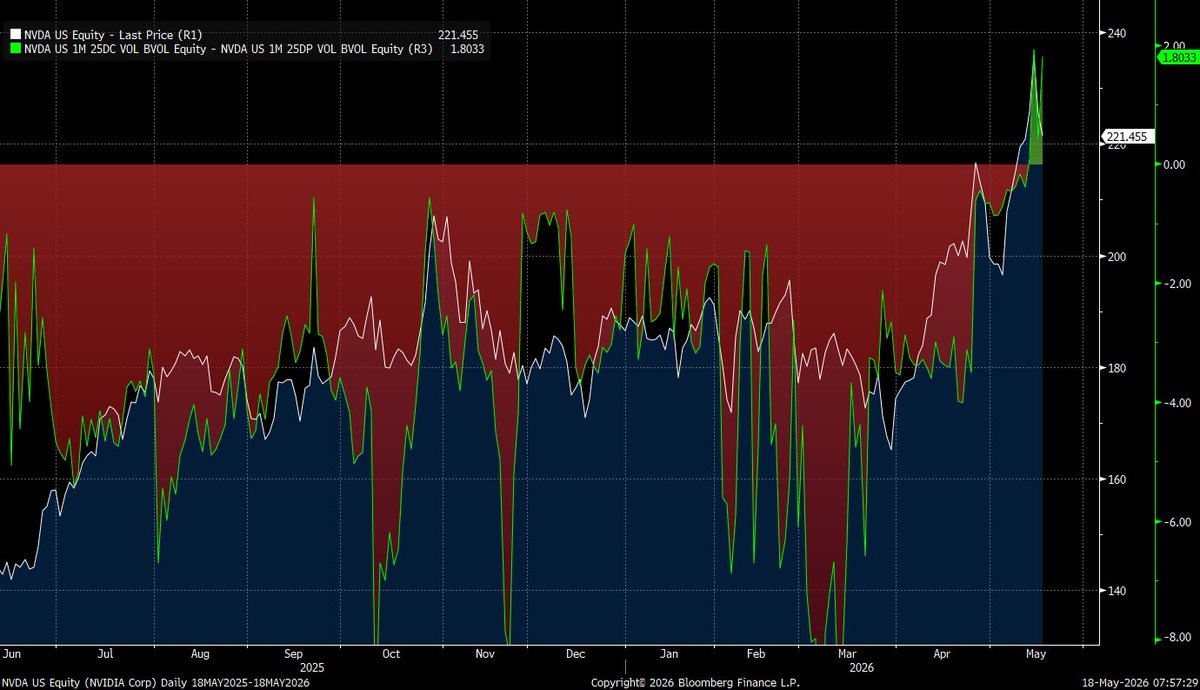Click the 220 price axis label

click(1116, 148)
